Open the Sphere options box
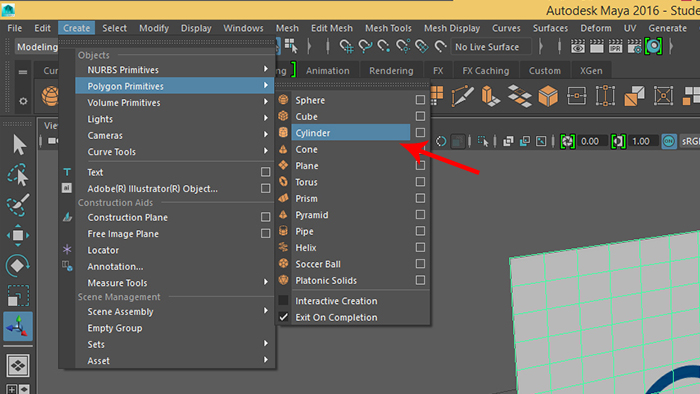Image resolution: width=700 pixels, height=394 pixels. (420, 100)
